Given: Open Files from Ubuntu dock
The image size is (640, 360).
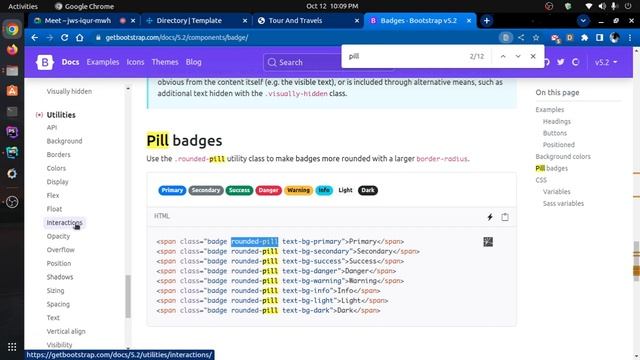Looking at the screenshot, I should coord(12,70).
